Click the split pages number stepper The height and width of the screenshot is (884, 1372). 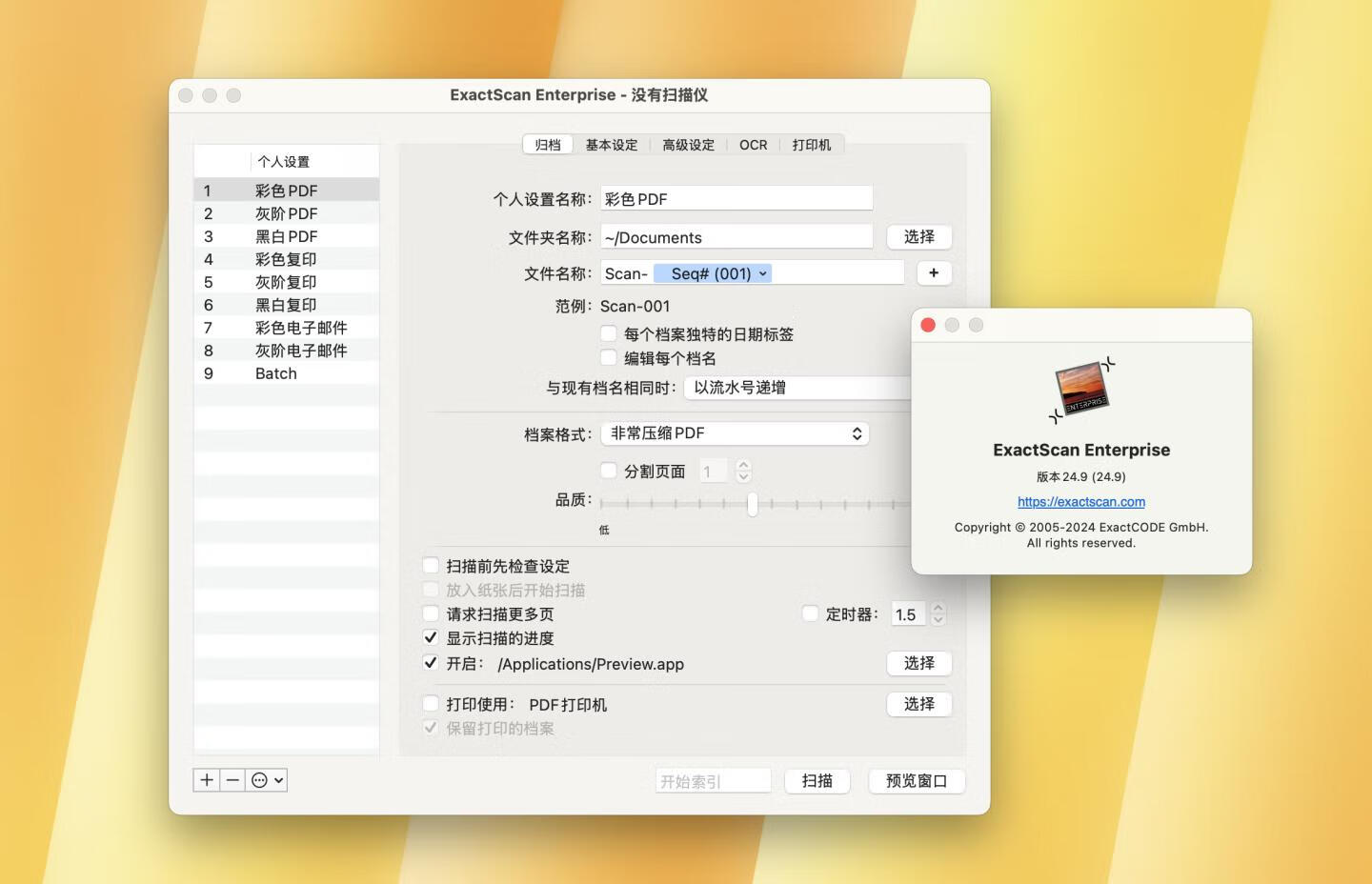point(744,471)
